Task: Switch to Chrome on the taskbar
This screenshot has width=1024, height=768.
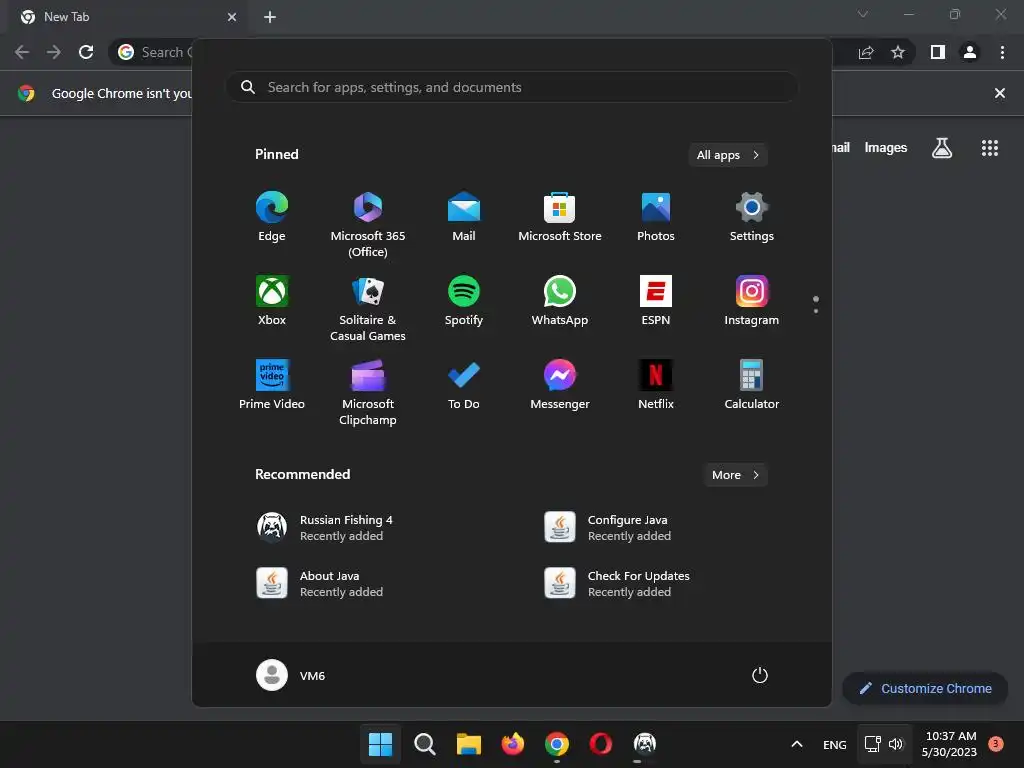Action: [x=556, y=744]
